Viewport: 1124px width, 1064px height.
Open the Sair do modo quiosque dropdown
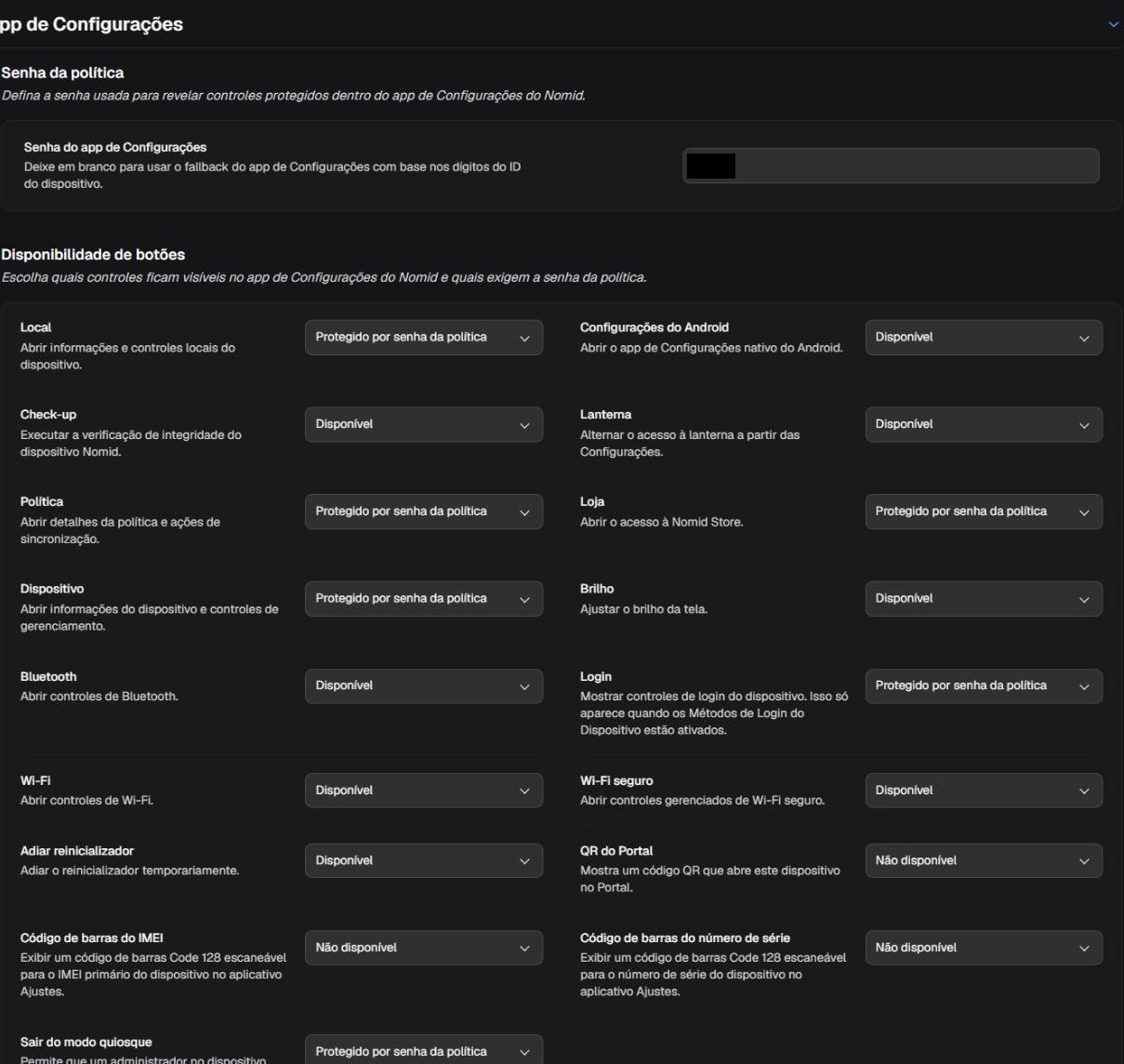(424, 1050)
